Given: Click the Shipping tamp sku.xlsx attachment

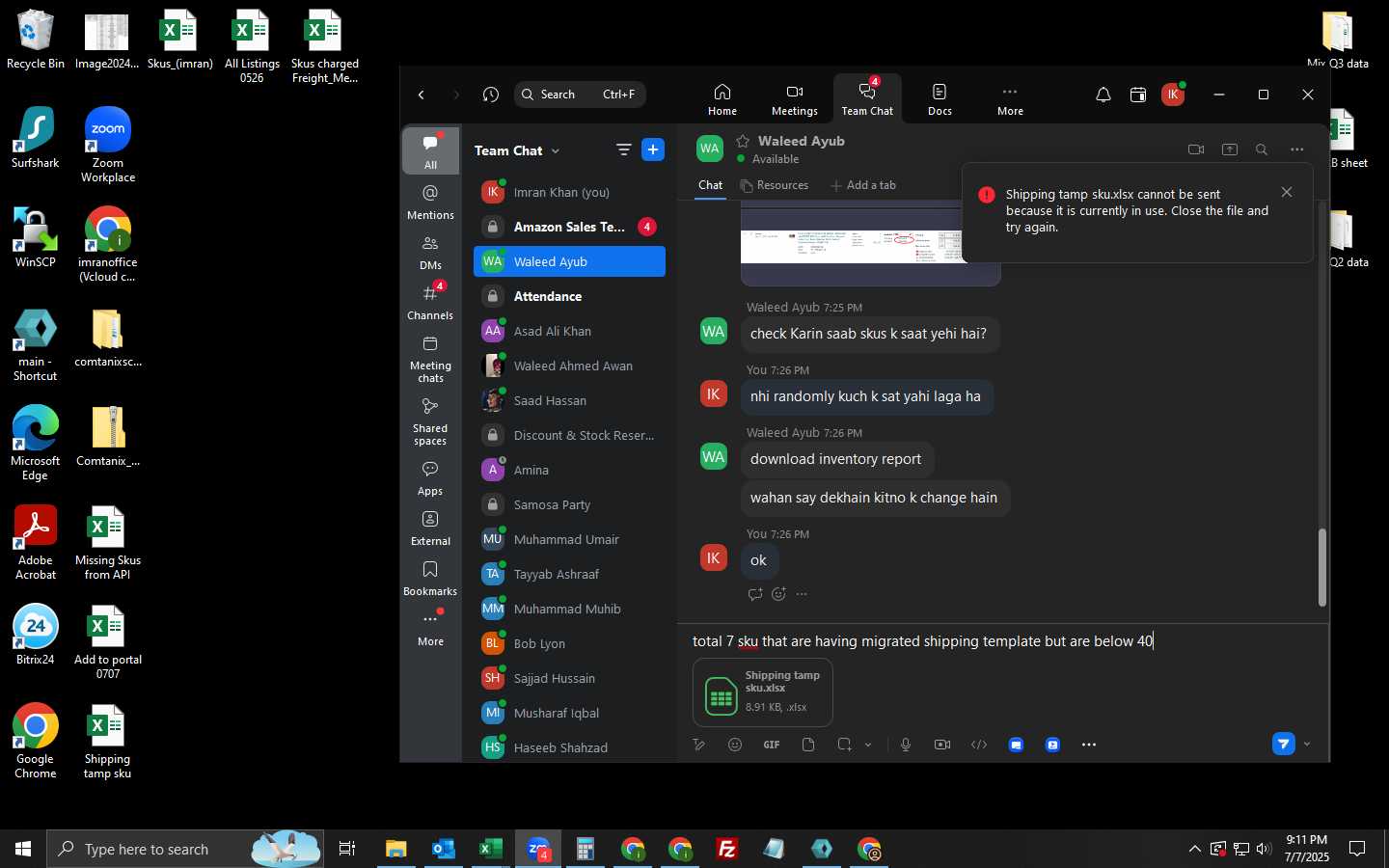Looking at the screenshot, I should click(x=762, y=692).
